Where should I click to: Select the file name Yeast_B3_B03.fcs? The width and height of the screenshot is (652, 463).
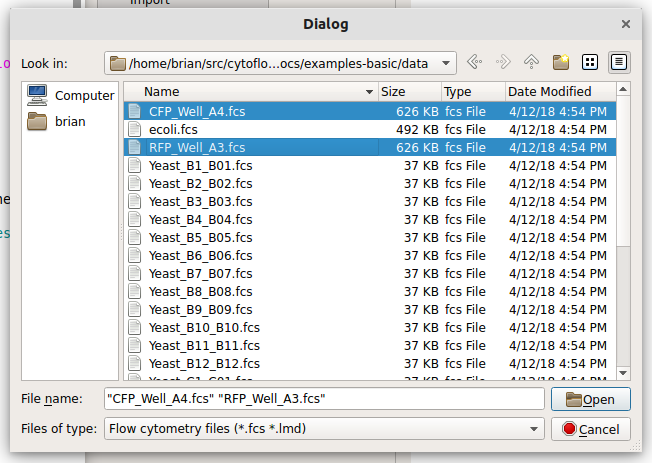201,201
